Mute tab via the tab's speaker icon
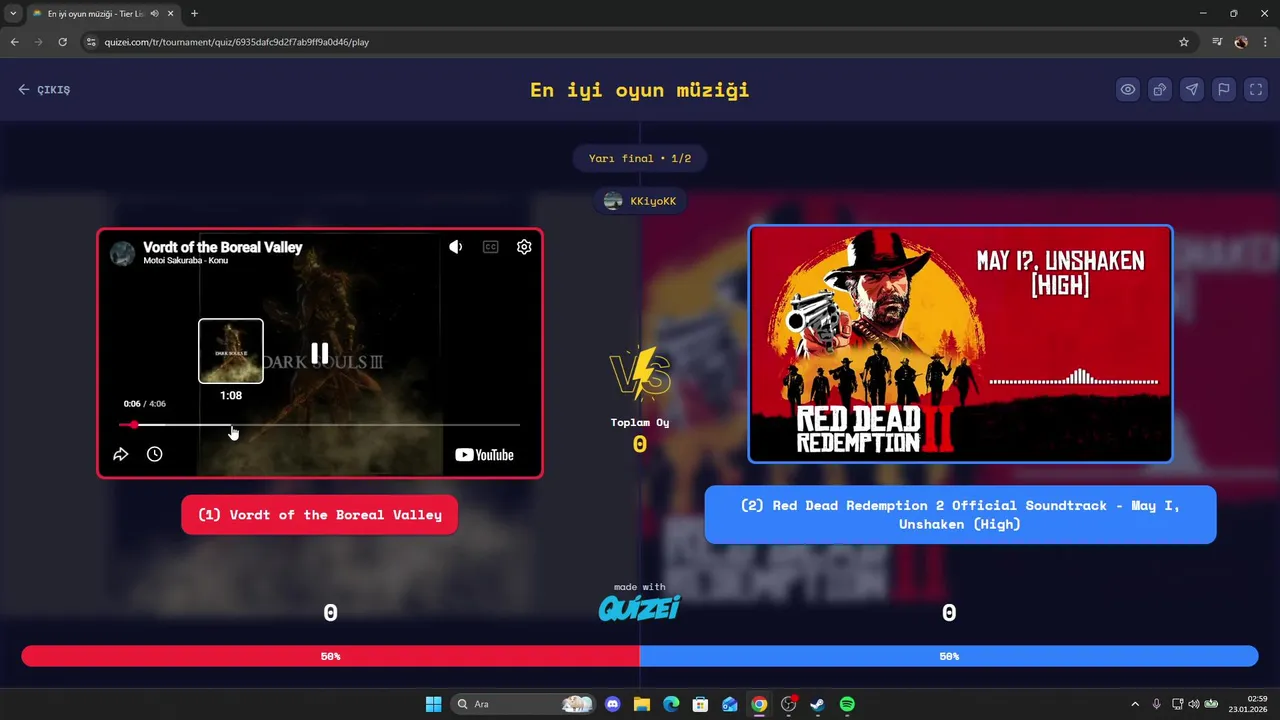Image resolution: width=1280 pixels, height=720 pixels. (155, 14)
